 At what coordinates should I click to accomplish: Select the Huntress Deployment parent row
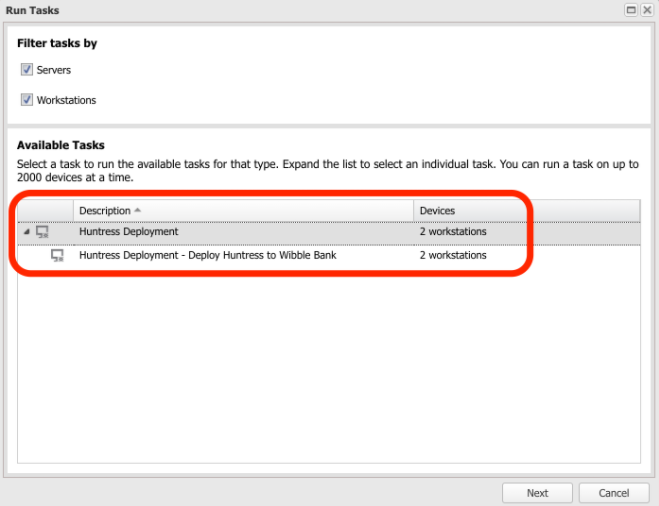[x=329, y=232]
